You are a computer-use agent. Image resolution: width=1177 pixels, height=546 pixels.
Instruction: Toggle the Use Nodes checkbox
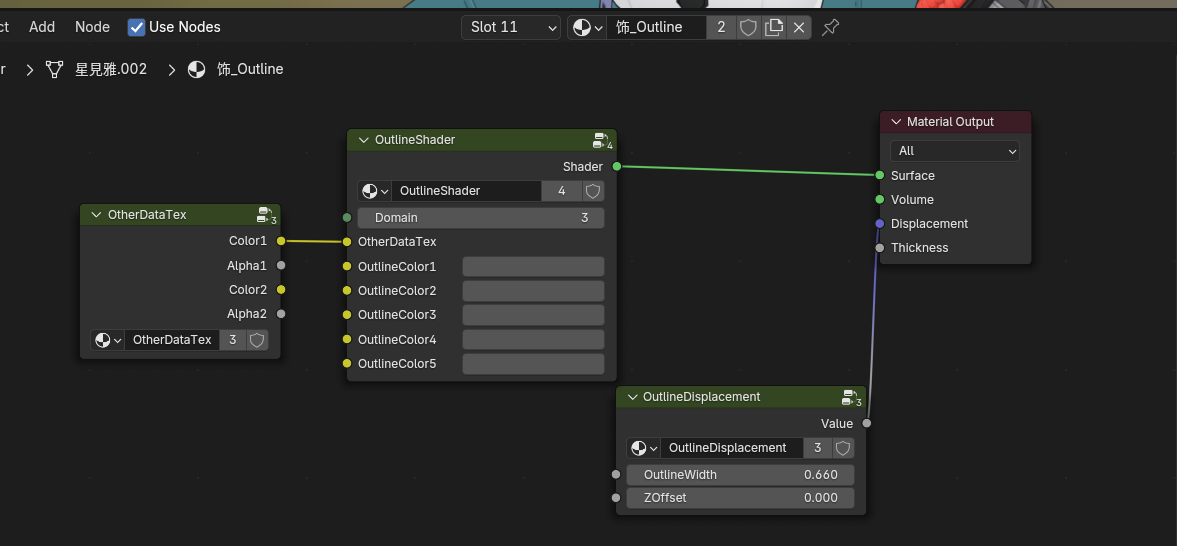(137, 27)
